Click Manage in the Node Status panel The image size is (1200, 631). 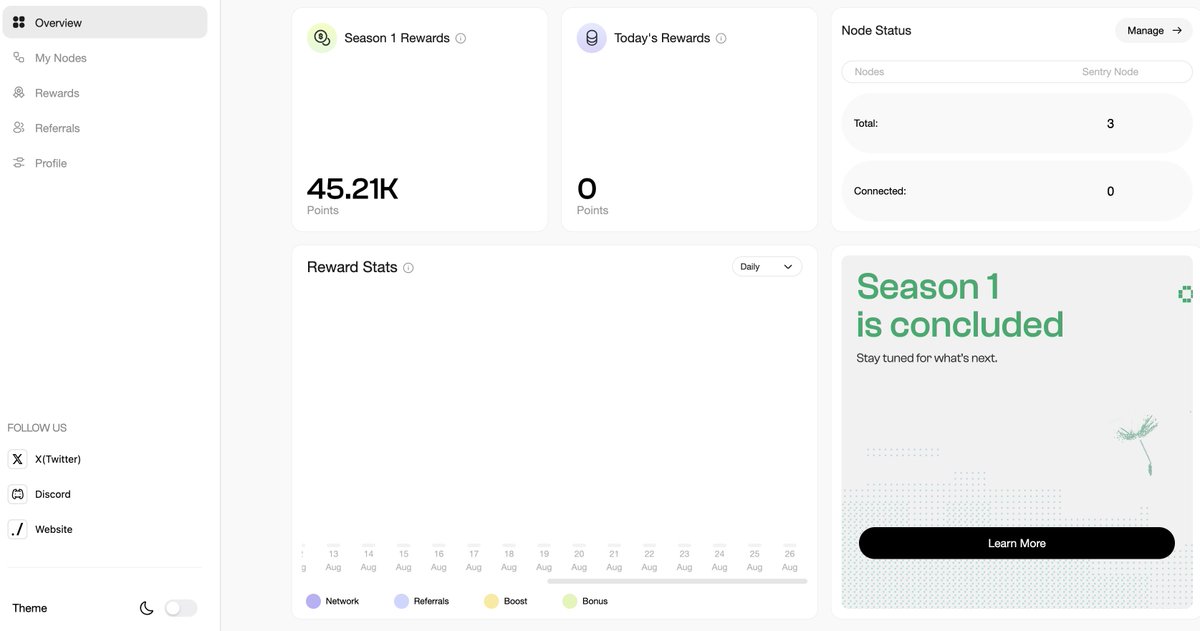tap(1153, 30)
